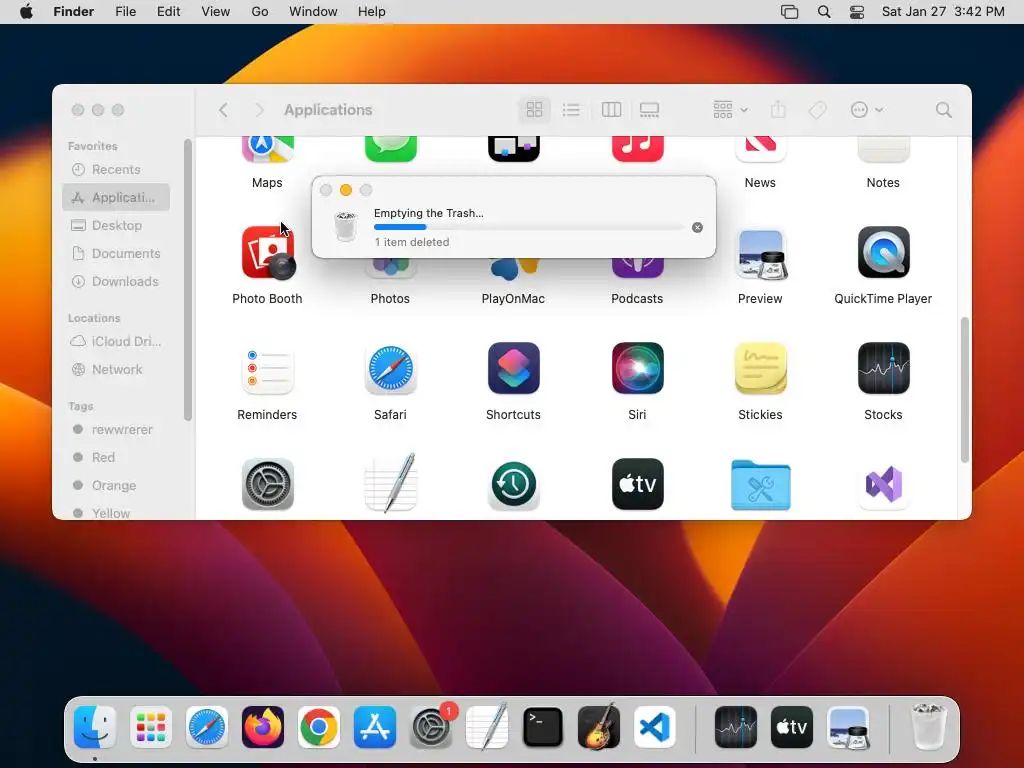Open Spotlight search in menu bar

[824, 12]
